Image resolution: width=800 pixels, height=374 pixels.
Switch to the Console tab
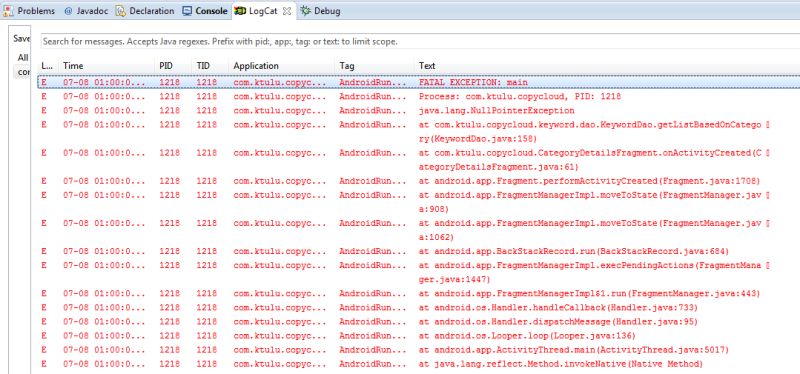(205, 11)
